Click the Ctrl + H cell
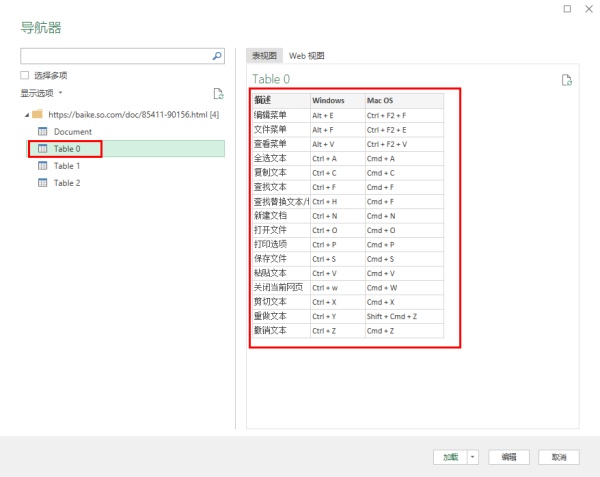 tap(338, 201)
